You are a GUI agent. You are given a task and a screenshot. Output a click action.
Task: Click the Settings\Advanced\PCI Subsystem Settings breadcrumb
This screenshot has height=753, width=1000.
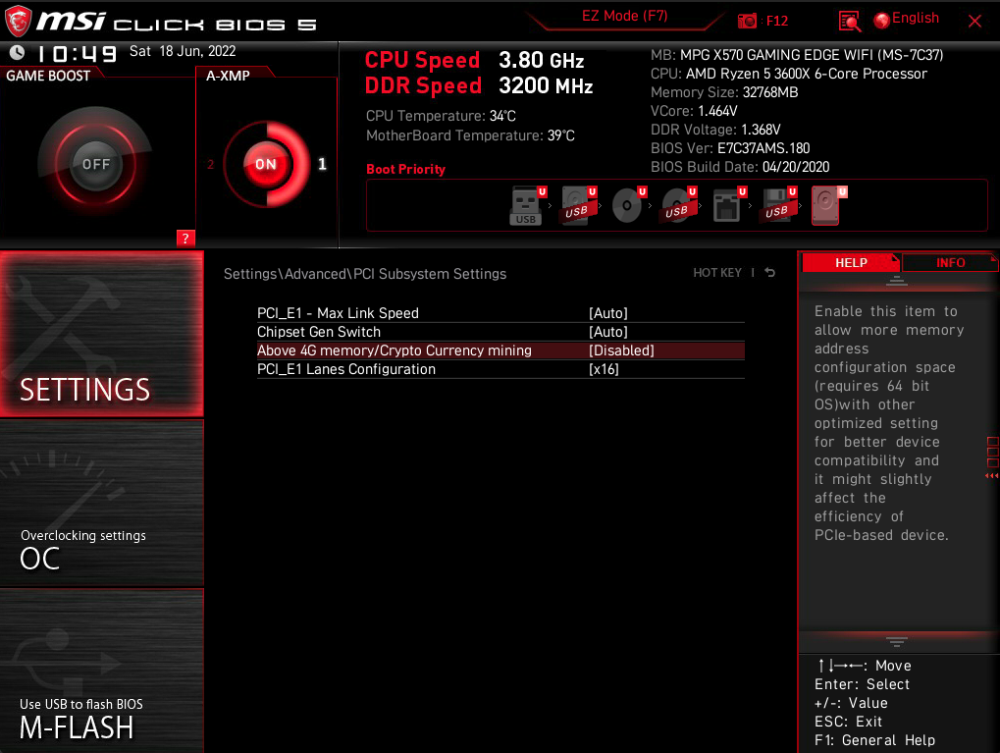click(x=365, y=274)
